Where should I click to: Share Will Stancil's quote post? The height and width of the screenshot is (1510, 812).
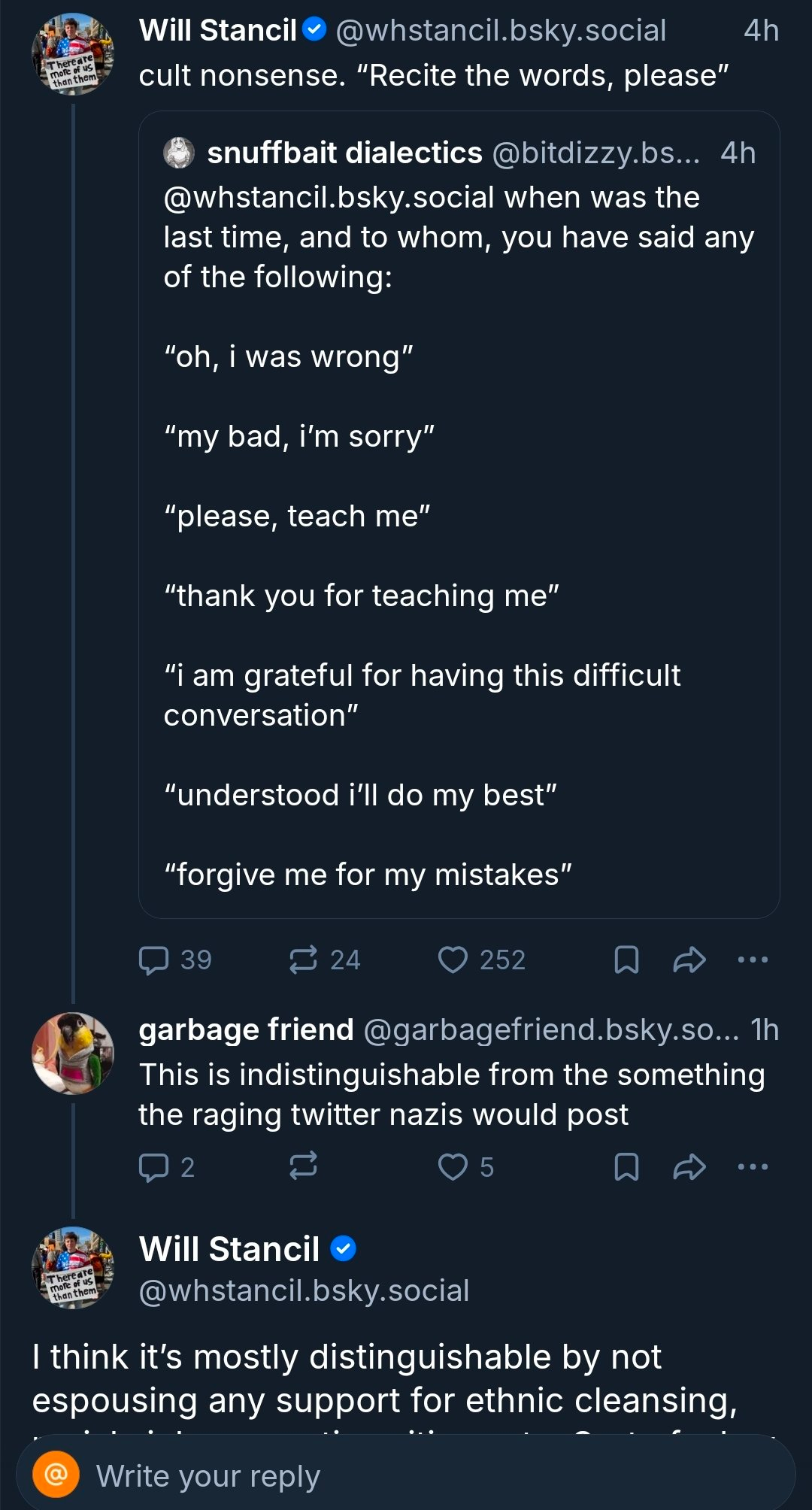pos(689,960)
